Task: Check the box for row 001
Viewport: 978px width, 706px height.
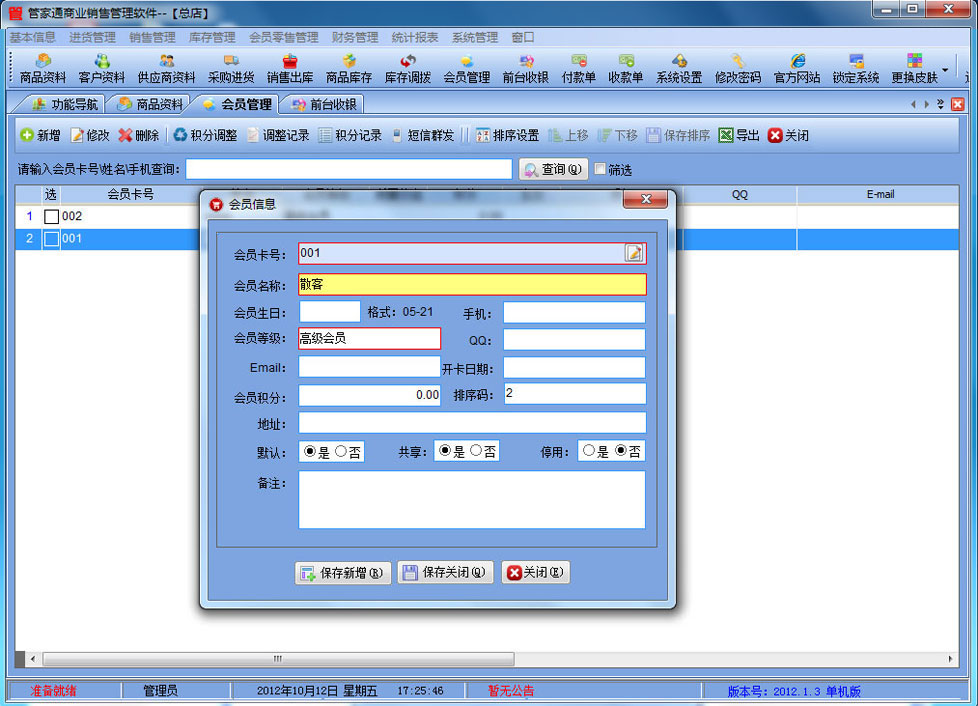Action: click(52, 238)
